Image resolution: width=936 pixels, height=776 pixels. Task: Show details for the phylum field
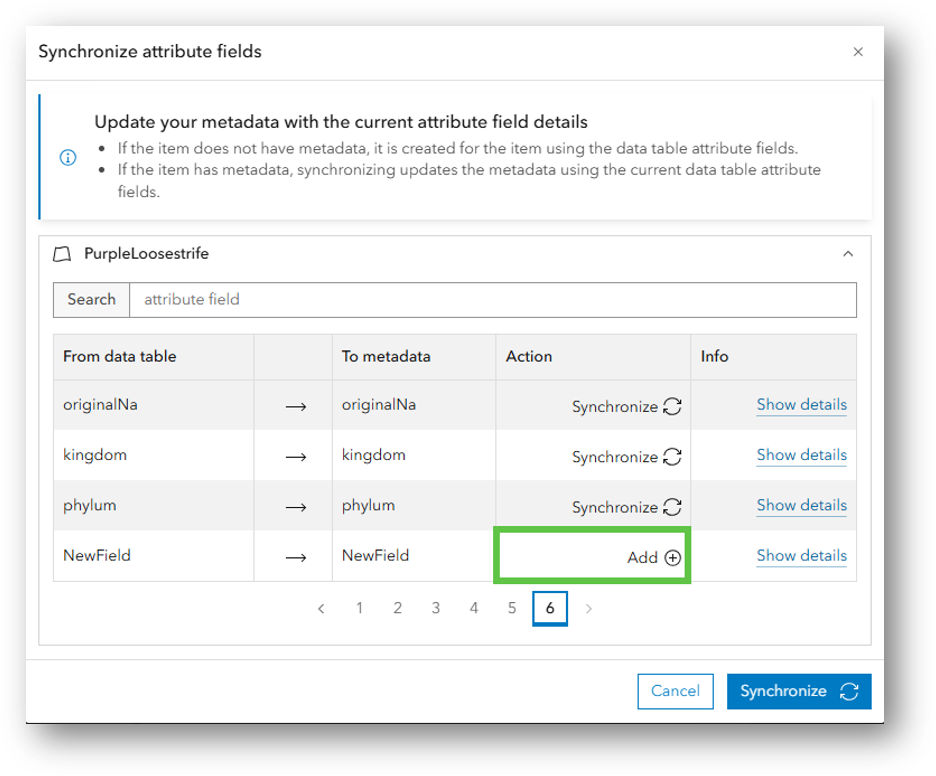coord(801,505)
